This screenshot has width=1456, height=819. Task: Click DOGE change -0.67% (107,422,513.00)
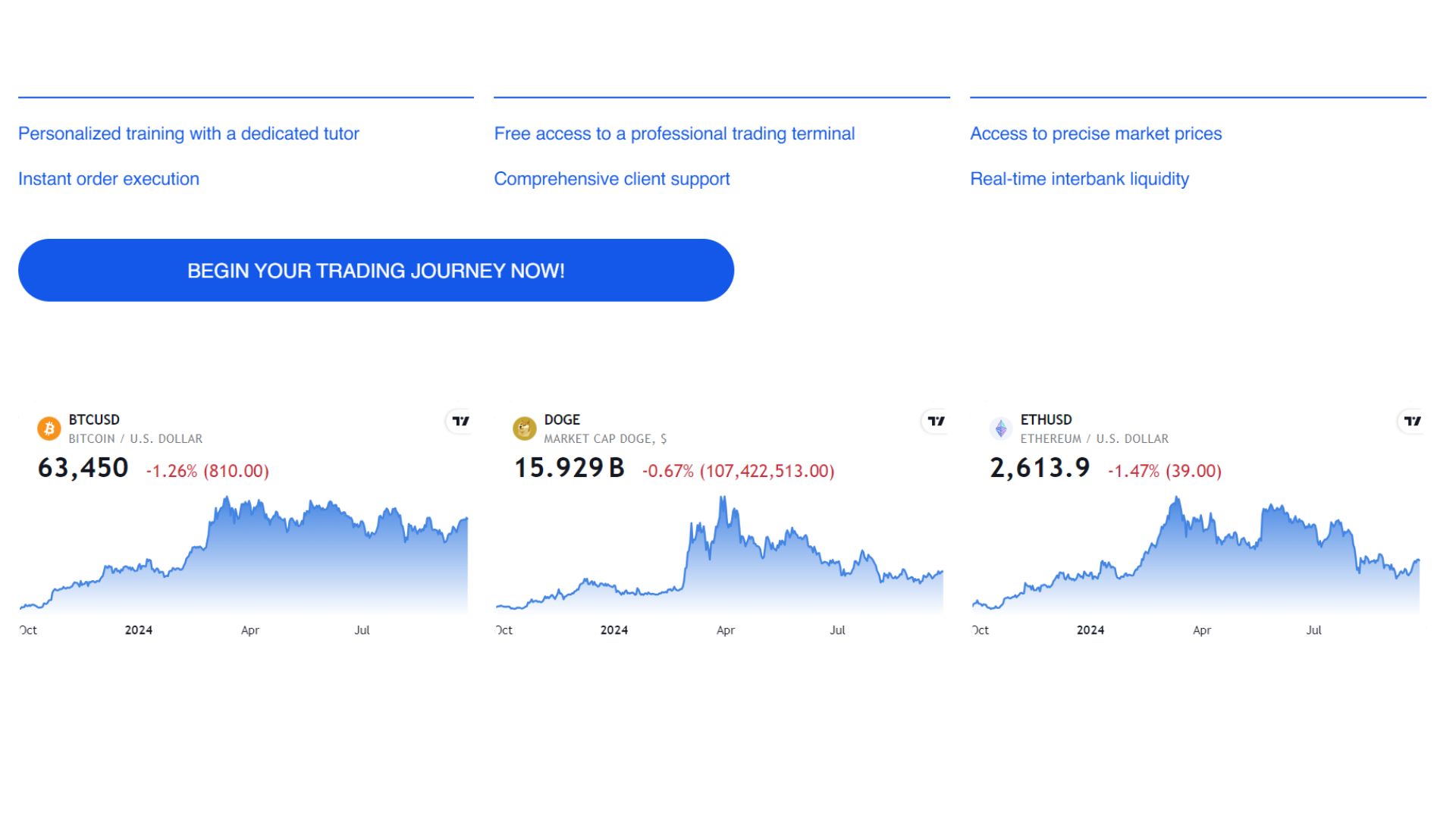tap(739, 471)
